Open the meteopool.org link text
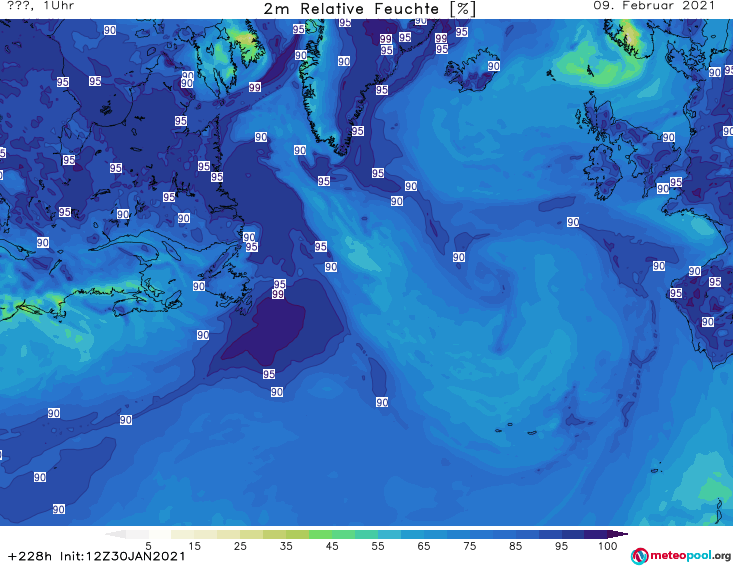Screen dimensions: 733x566 click(x=690, y=556)
